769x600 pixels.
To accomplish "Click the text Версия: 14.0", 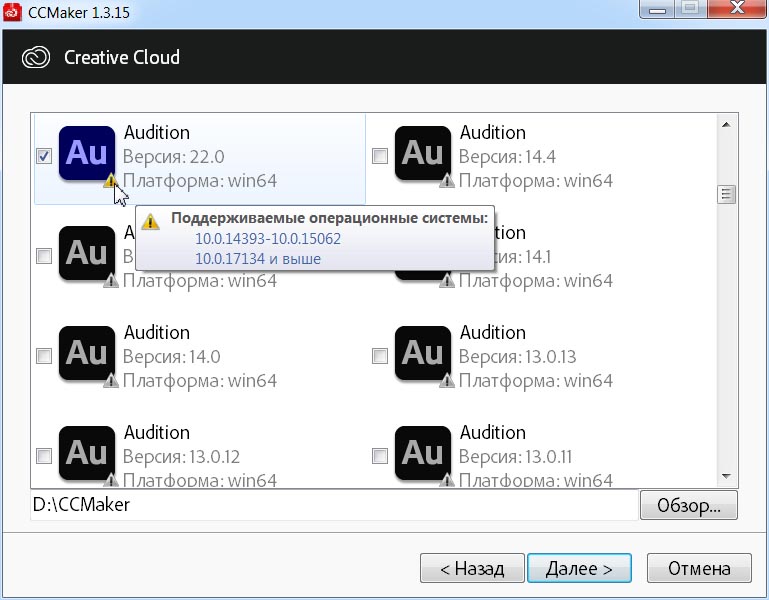I will pyautogui.click(x=172, y=356).
